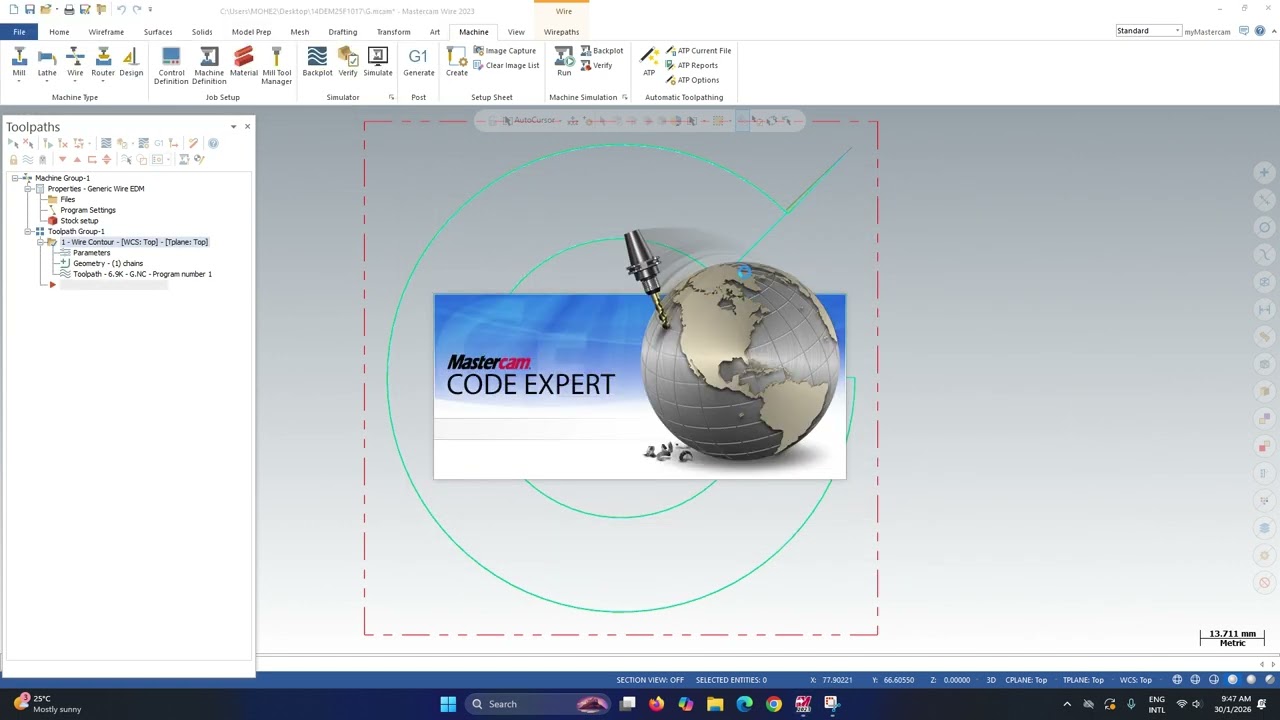The height and width of the screenshot is (720, 1280).
Task: Open ATP Options
Action: [692, 80]
